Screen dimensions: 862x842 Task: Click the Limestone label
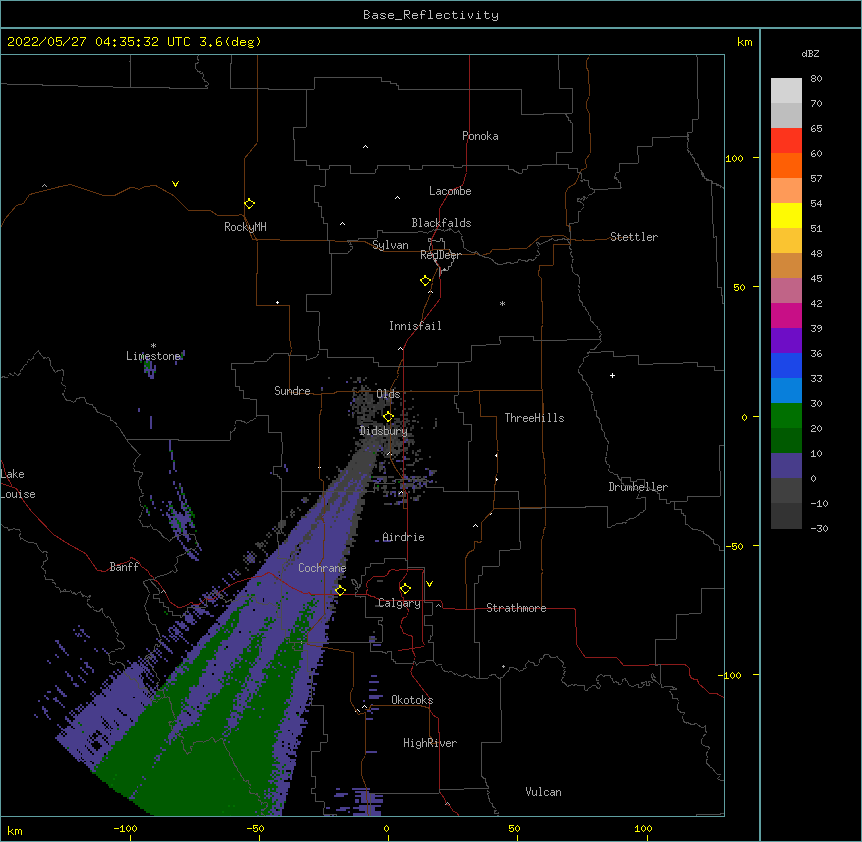tap(153, 356)
